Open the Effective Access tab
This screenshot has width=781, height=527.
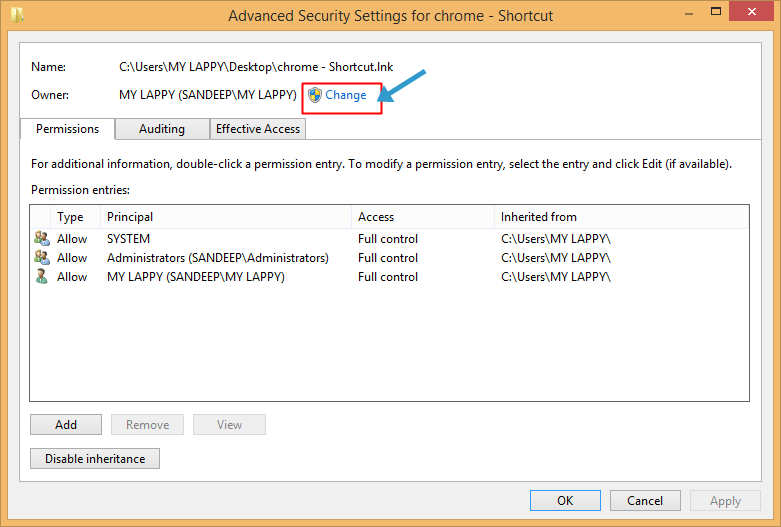tap(258, 129)
